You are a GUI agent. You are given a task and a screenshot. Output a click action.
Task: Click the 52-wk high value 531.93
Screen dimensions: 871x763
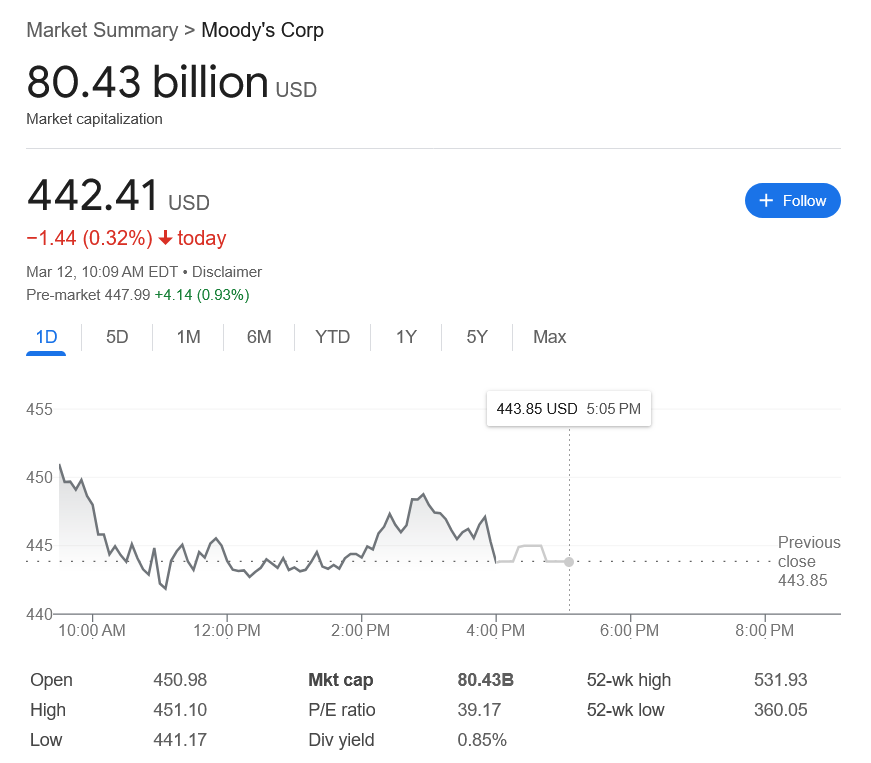tap(780, 680)
